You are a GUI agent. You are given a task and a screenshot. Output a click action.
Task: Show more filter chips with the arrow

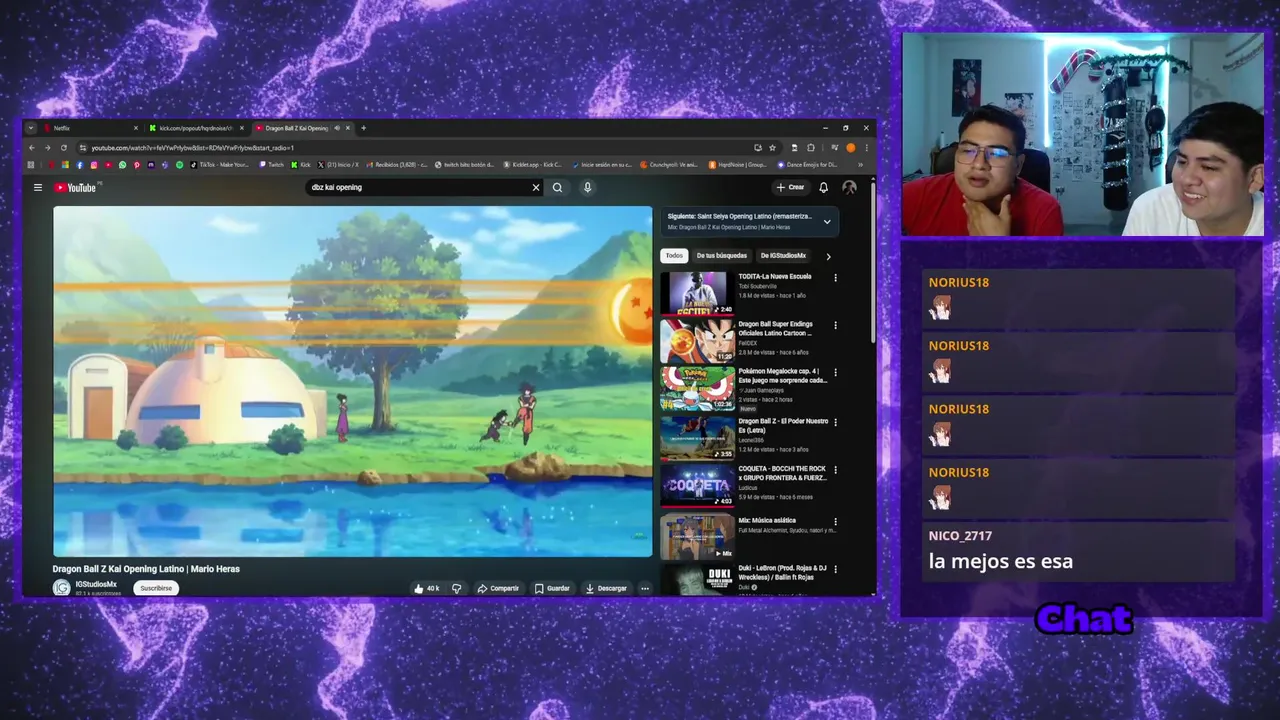(x=828, y=256)
